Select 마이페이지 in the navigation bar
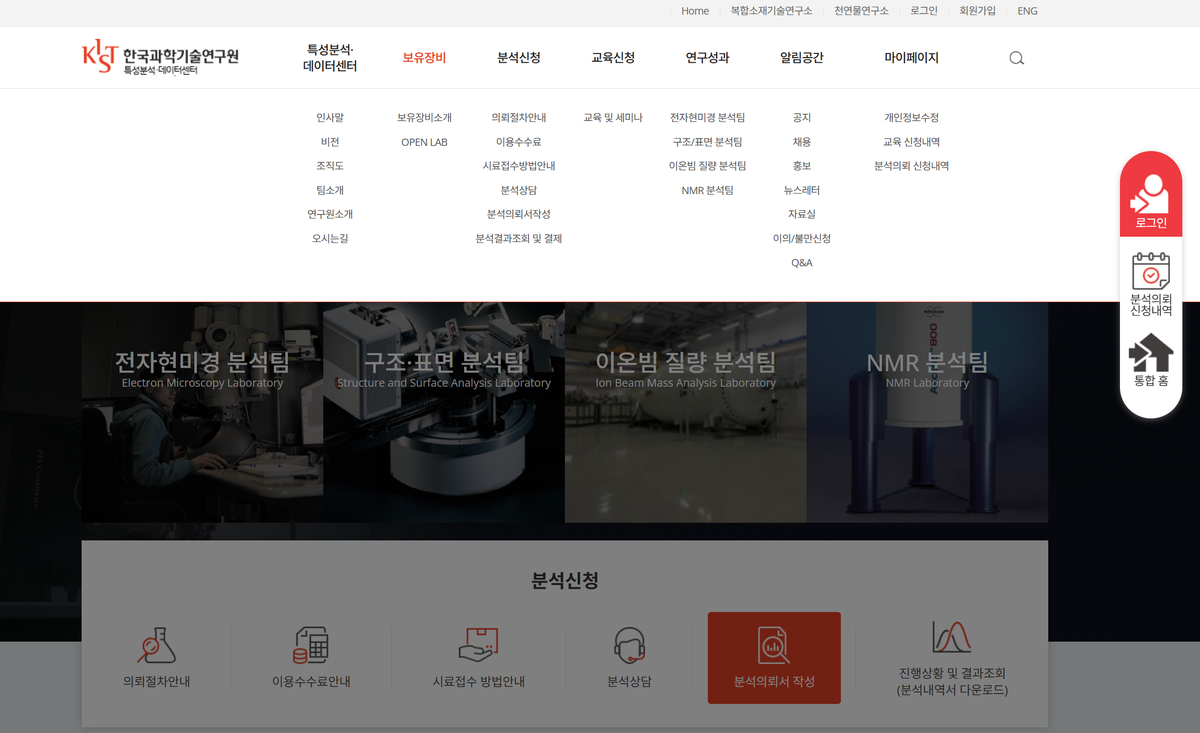Viewport: 1200px width, 733px height. point(911,58)
